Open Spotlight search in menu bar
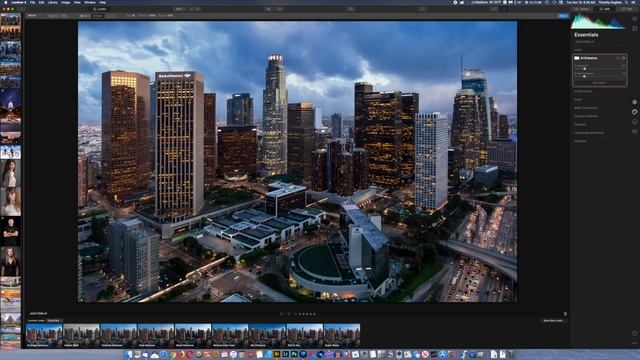This screenshot has width=640, height=360. coord(627,2)
